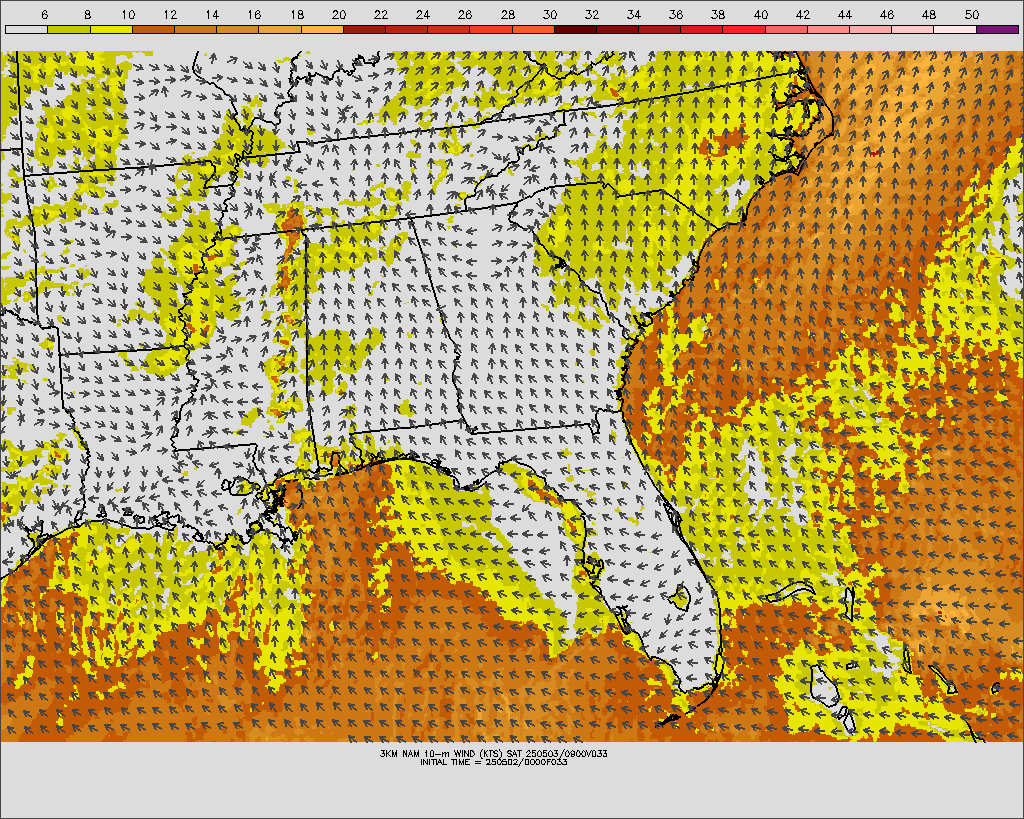1024x819 pixels.
Task: Choose the scale number "44"
Action: (x=845, y=14)
